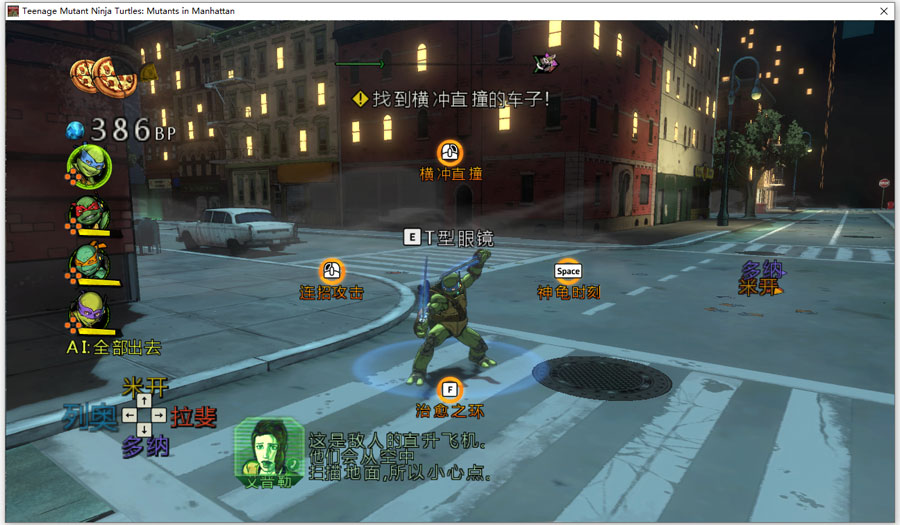900x525 pixels.
Task: Close the game window
Action: pos(884,11)
